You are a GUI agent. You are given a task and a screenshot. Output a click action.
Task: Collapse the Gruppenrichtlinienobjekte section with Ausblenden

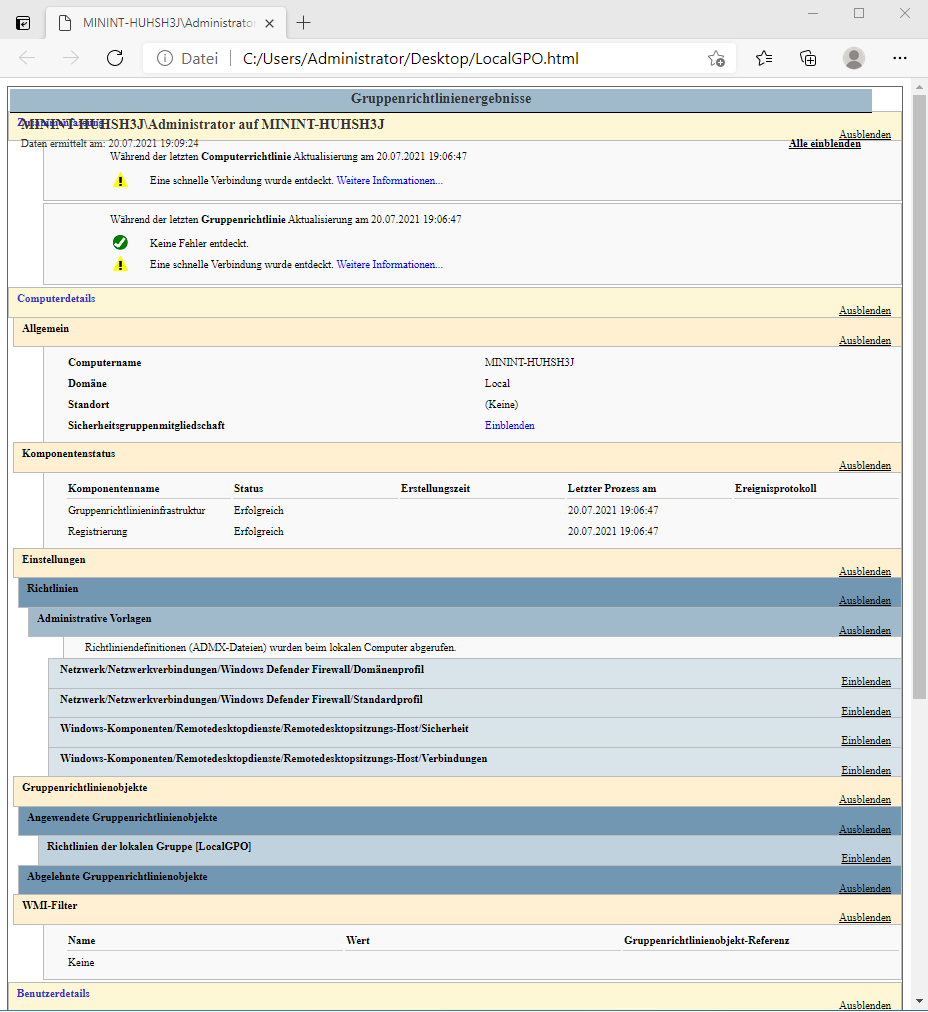pyautogui.click(x=865, y=799)
